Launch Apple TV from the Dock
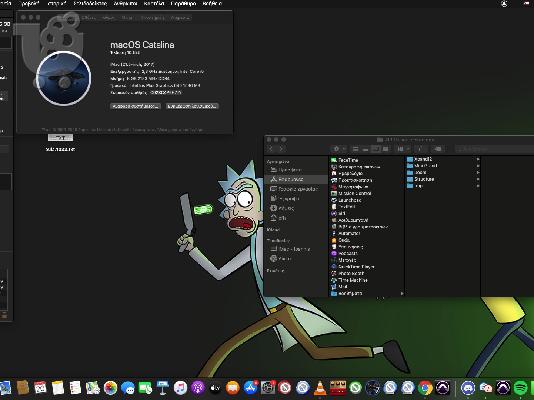Viewport: 534px width, 400px height. click(x=215, y=388)
